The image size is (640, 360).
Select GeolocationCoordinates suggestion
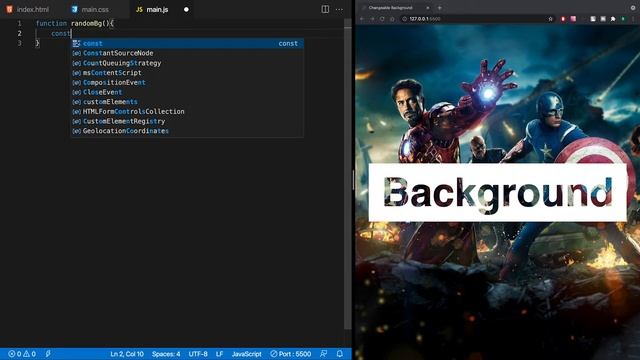click(187, 131)
